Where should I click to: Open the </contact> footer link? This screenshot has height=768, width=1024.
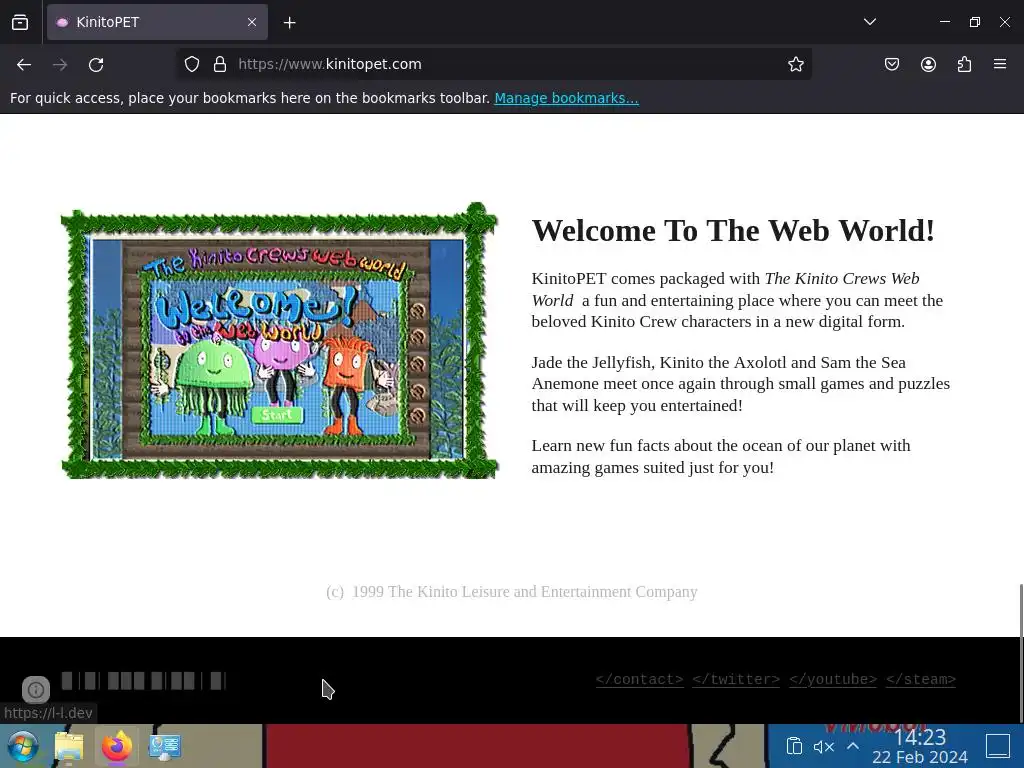(x=639, y=679)
